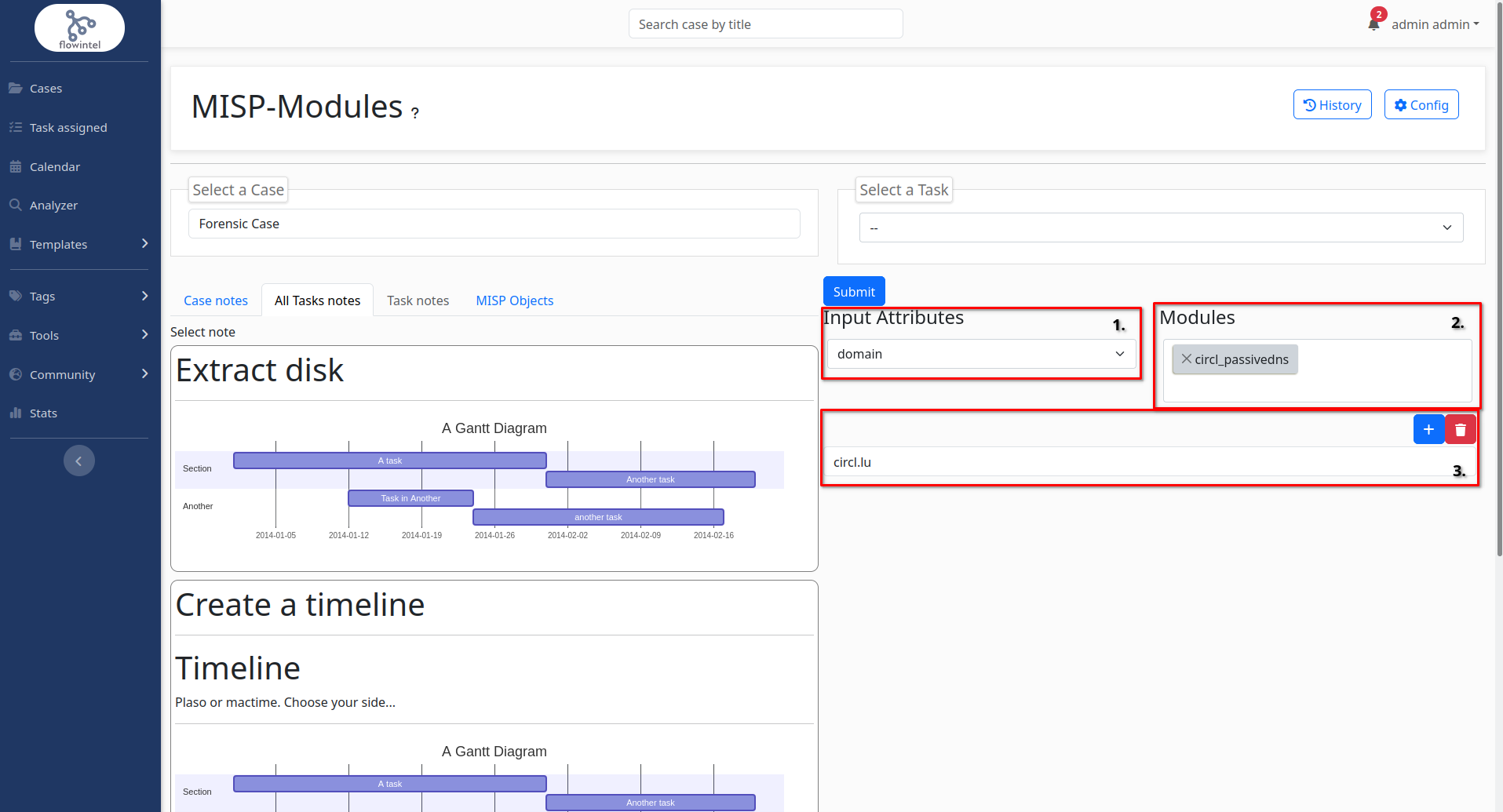This screenshot has height=812, width=1503.
Task: Switch to the Case notes tab
Action: coord(216,300)
